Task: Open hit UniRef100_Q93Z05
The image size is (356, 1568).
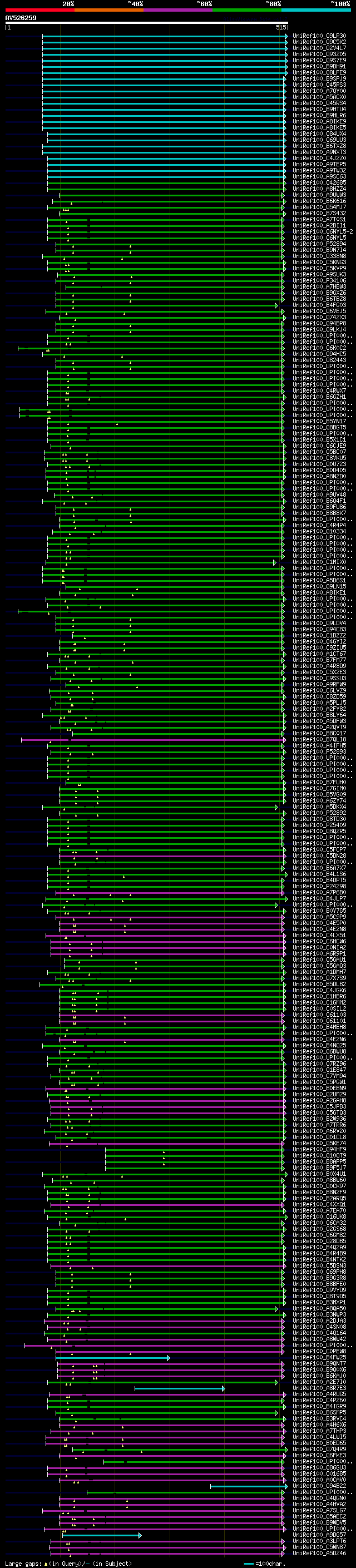Action: tap(319, 54)
